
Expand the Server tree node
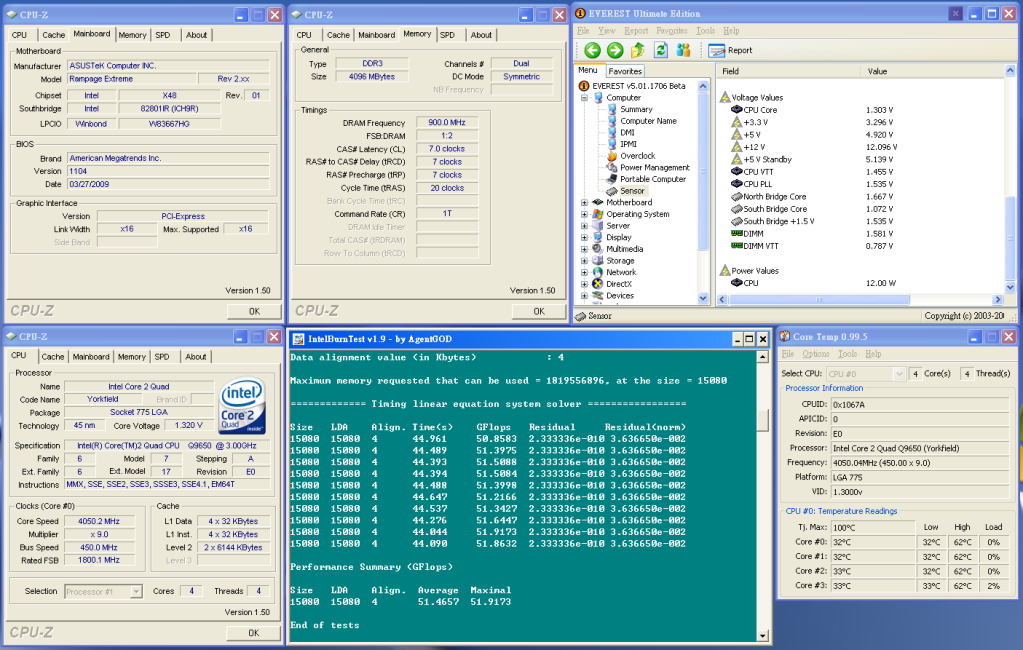585,226
